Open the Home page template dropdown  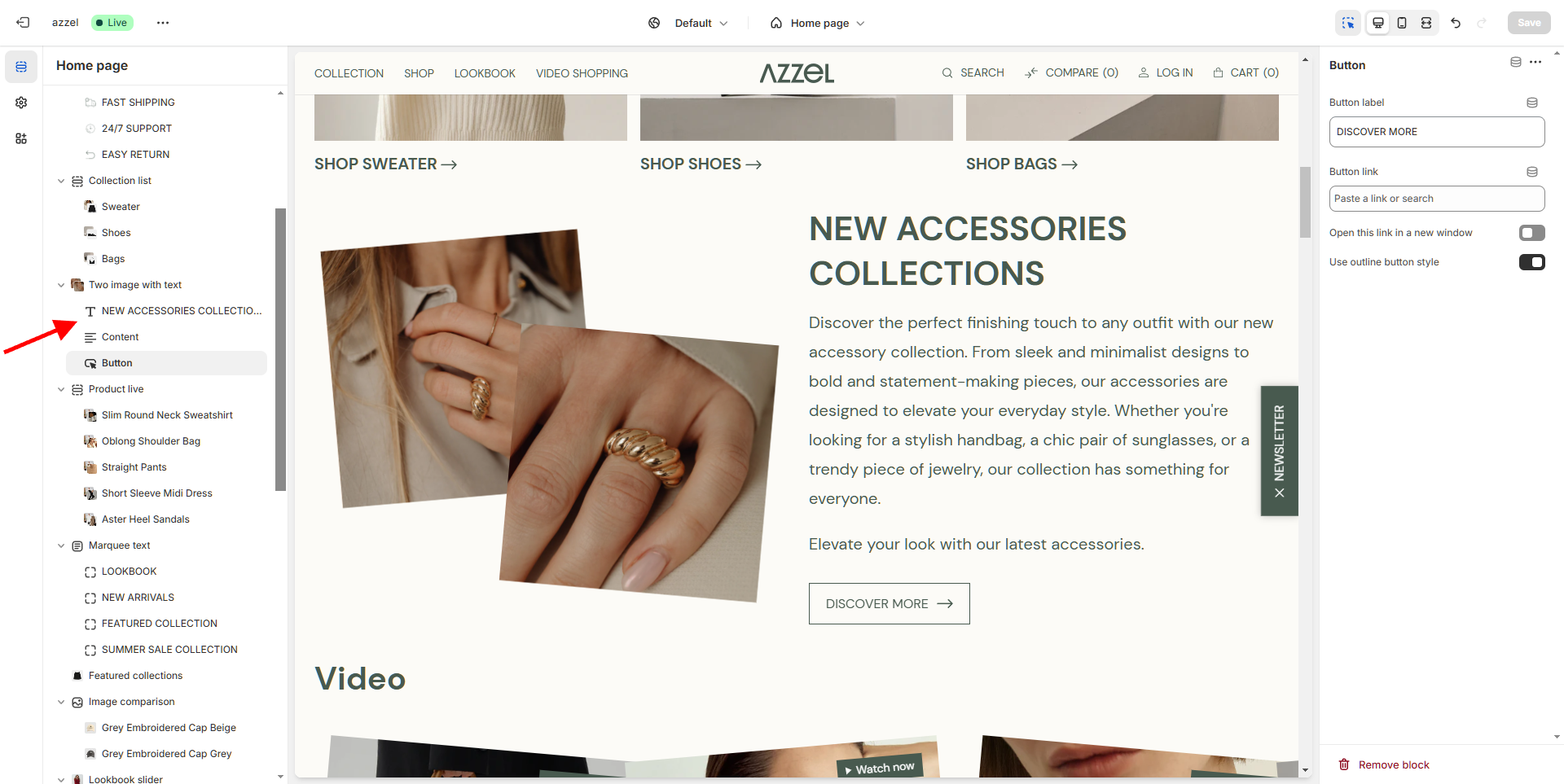click(818, 23)
